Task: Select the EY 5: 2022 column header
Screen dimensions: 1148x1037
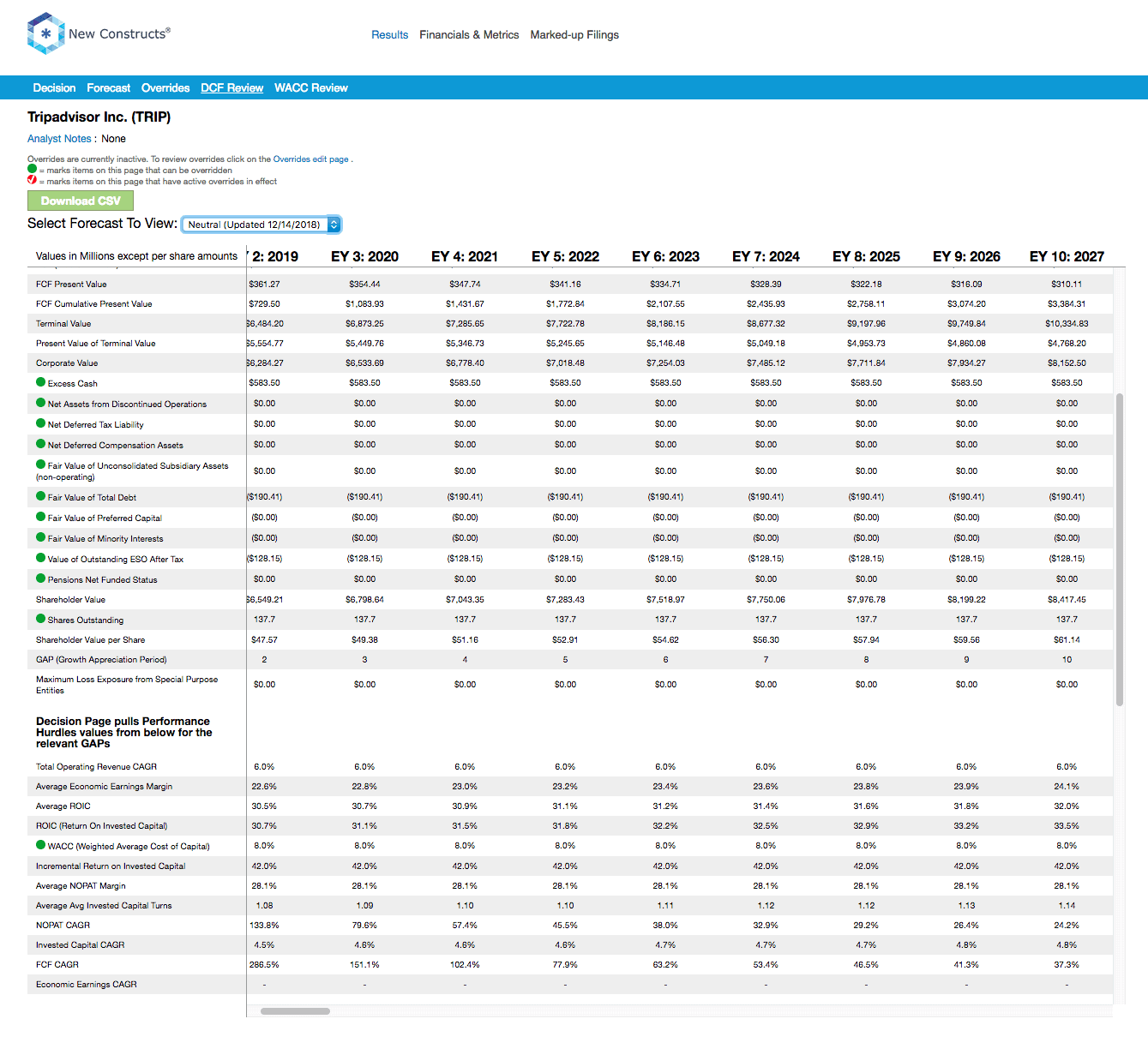Action: pos(565,257)
